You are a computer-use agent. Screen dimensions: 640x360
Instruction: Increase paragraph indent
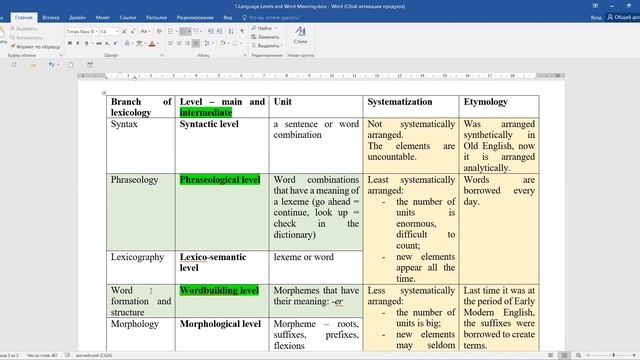(220, 31)
